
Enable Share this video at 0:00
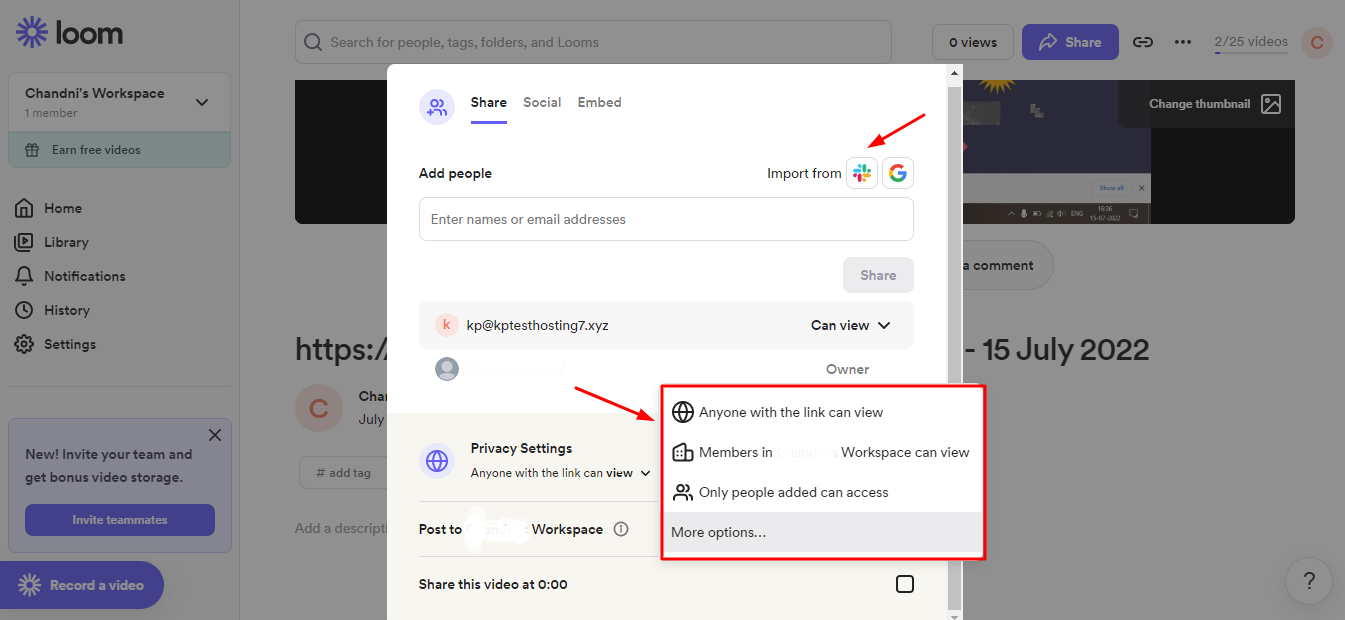pos(904,584)
